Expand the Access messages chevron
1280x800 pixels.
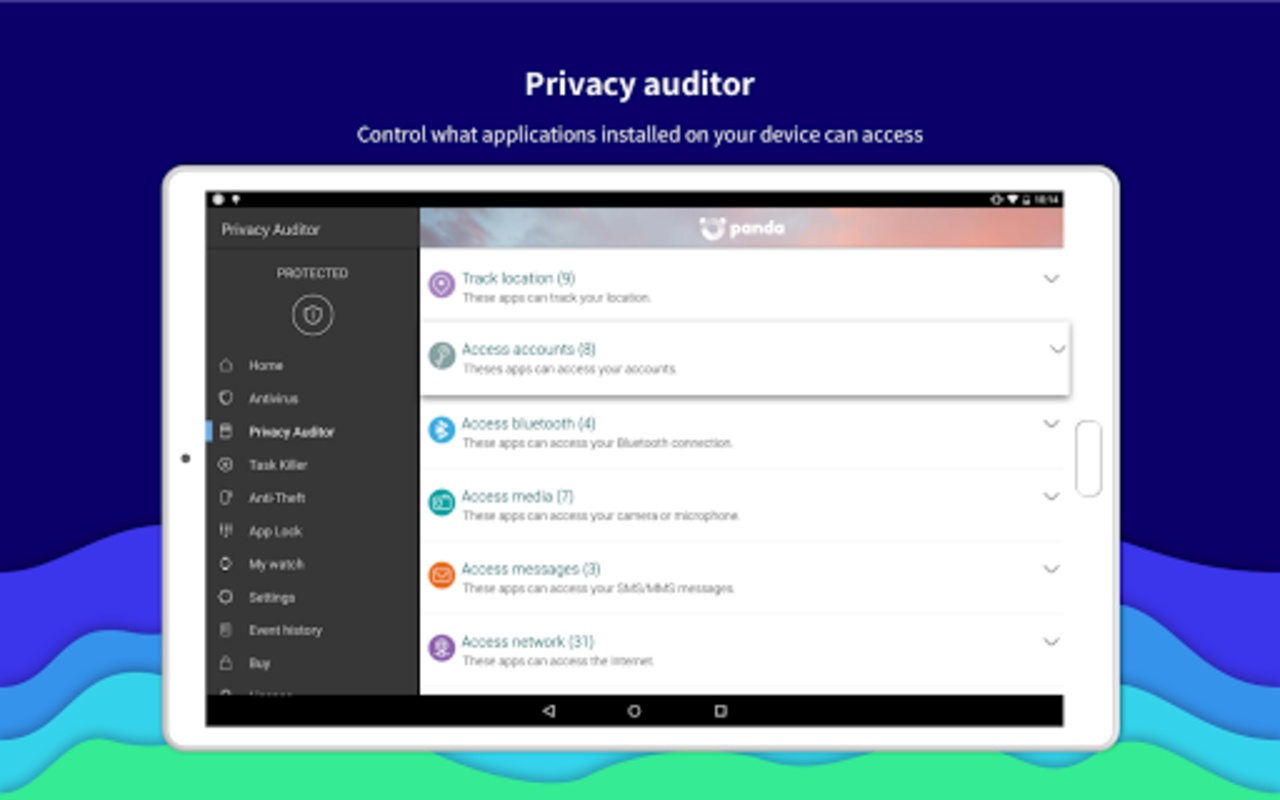pyautogui.click(x=1051, y=569)
